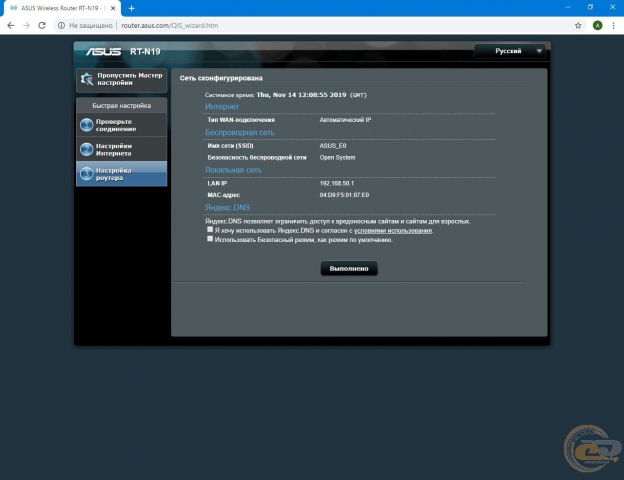Select Настройка роутера step
The image size is (624, 480).
[x=121, y=174]
